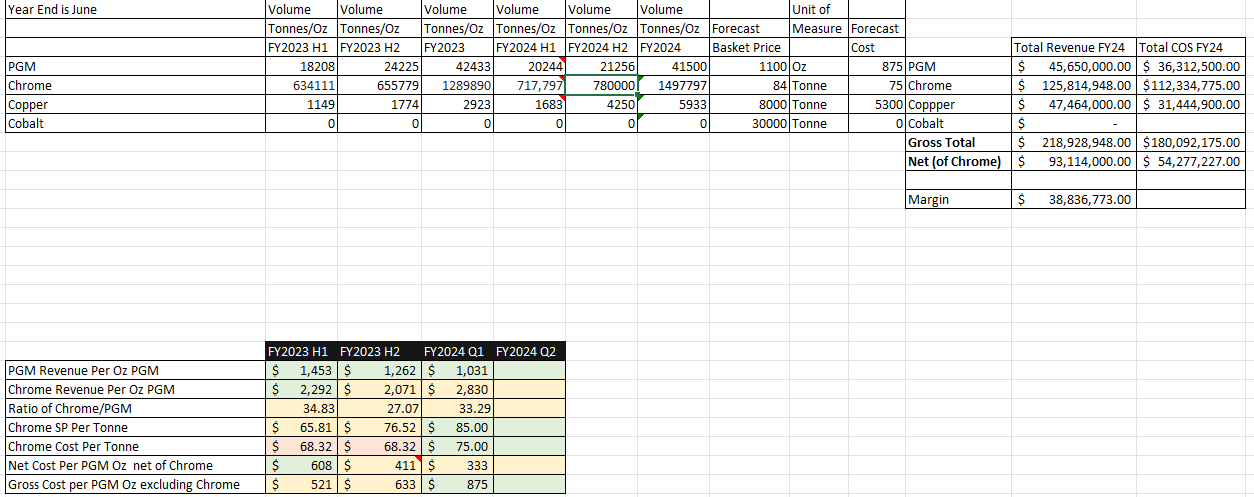Select Chrome FY2024 total 1497797

tap(674, 86)
